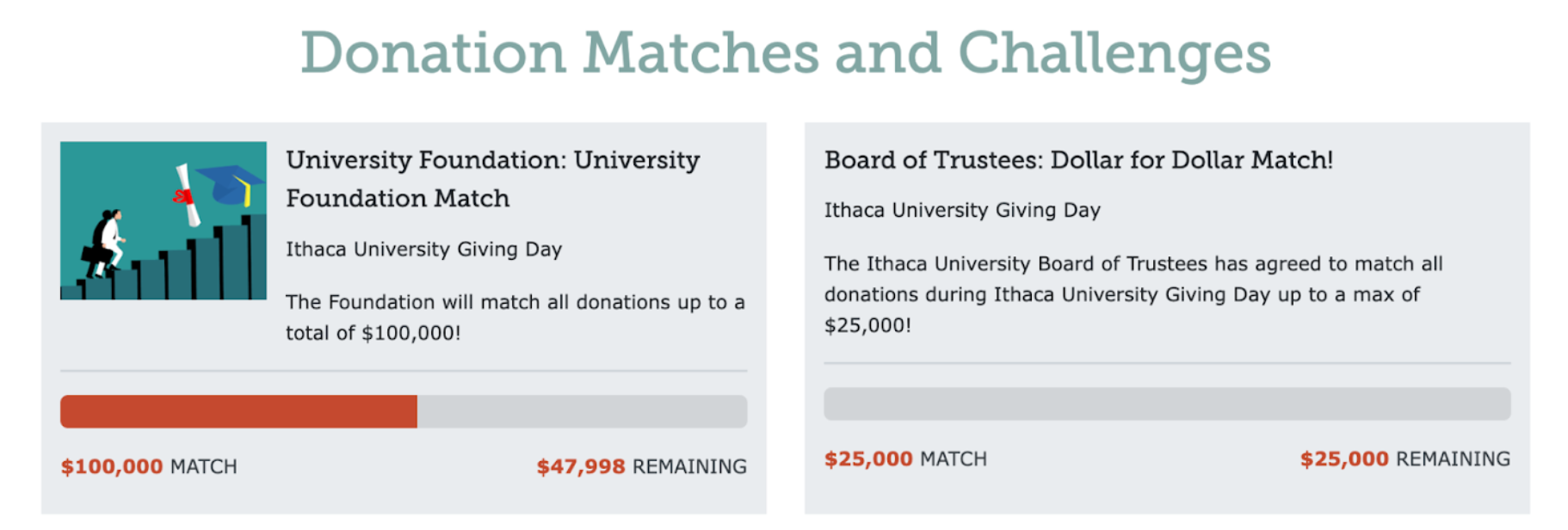Click the $25,000 REMAINING amount
The width and height of the screenshot is (1568, 530).
(1405, 459)
